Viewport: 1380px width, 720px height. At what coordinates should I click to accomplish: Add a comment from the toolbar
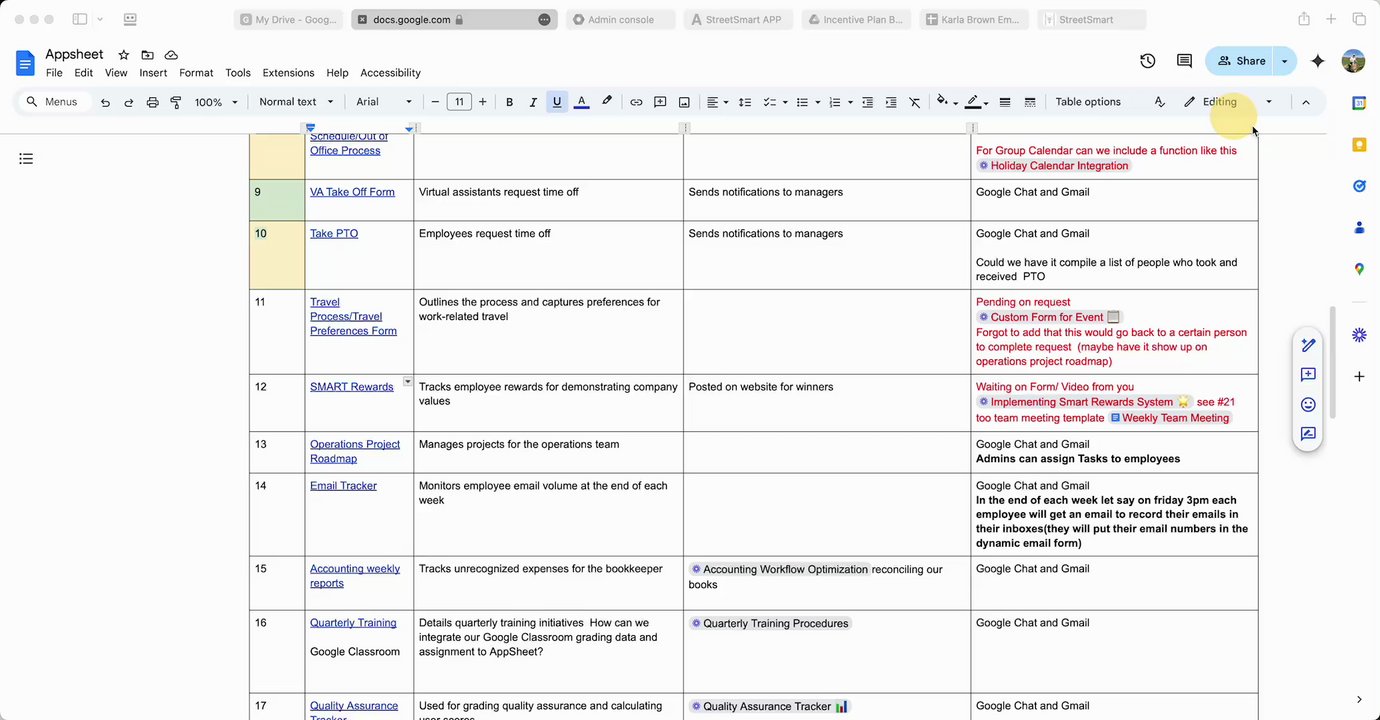click(660, 102)
